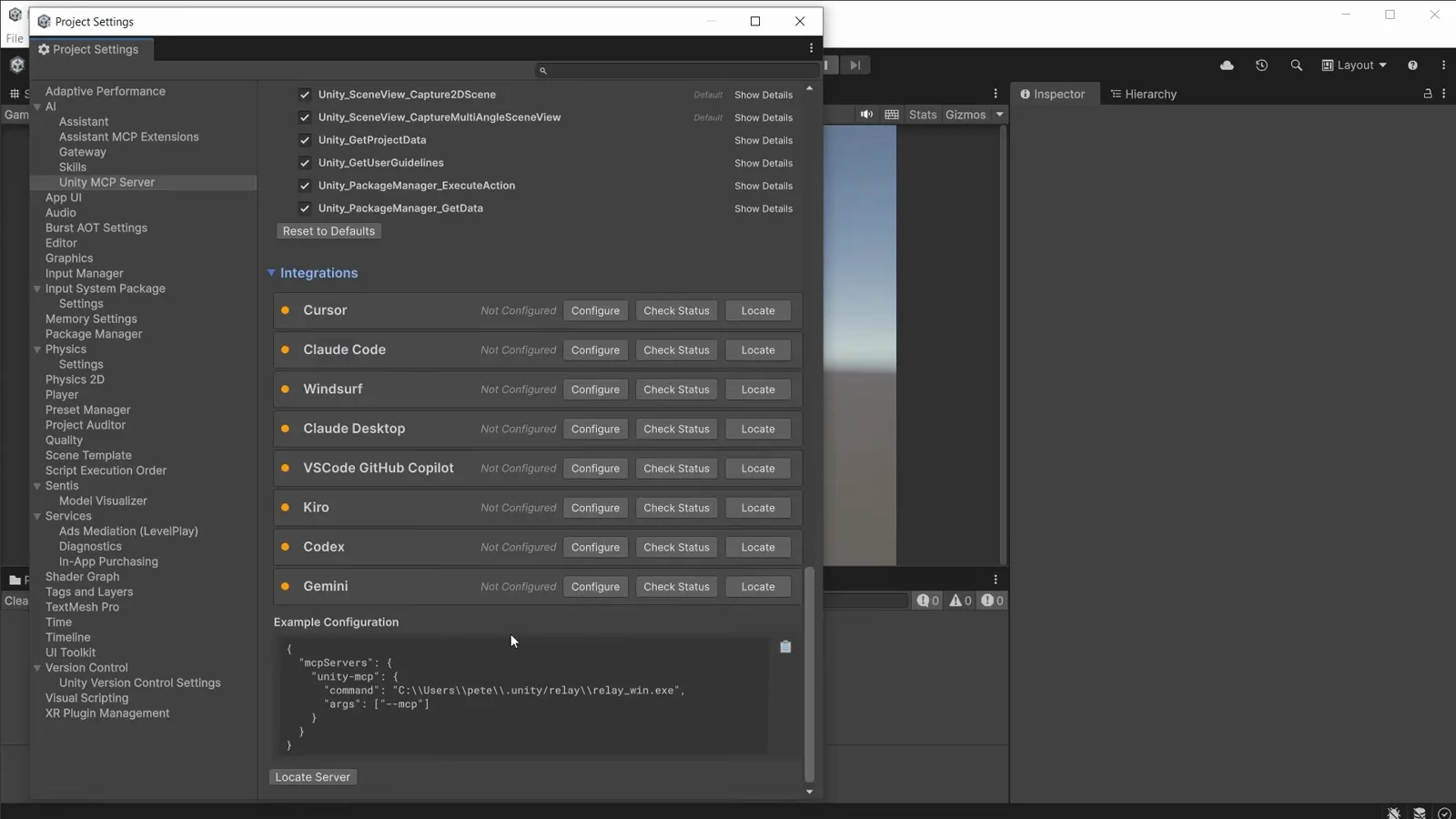Collapse the Sentis category
The height and width of the screenshot is (819, 1456).
(x=37, y=486)
